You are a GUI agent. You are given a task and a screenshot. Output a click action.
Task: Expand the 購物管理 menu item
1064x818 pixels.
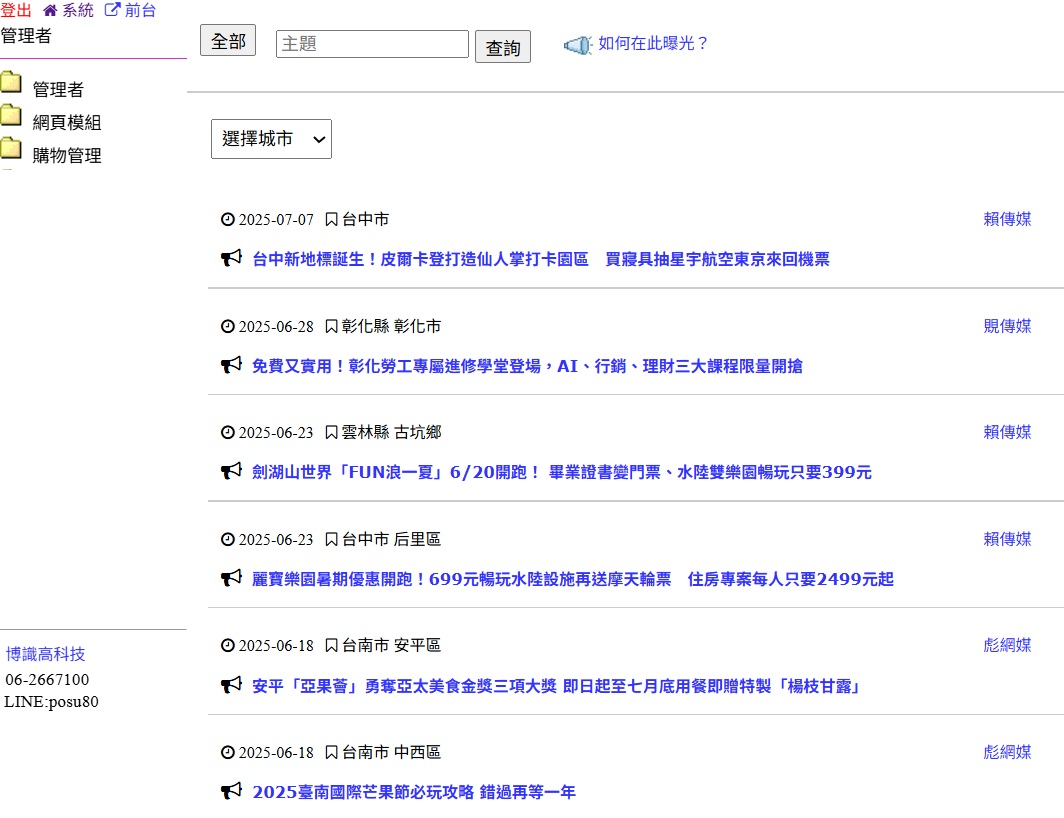pos(67,155)
